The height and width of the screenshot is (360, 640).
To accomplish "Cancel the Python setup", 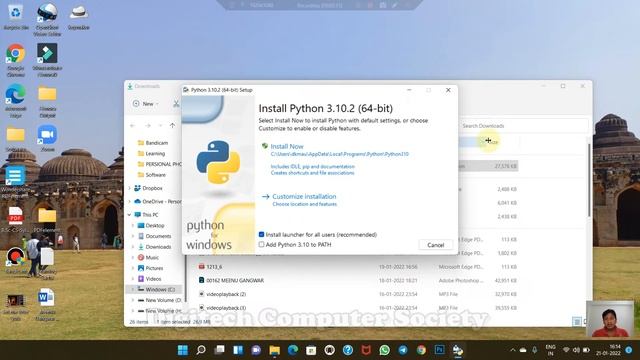I will coord(436,245).
